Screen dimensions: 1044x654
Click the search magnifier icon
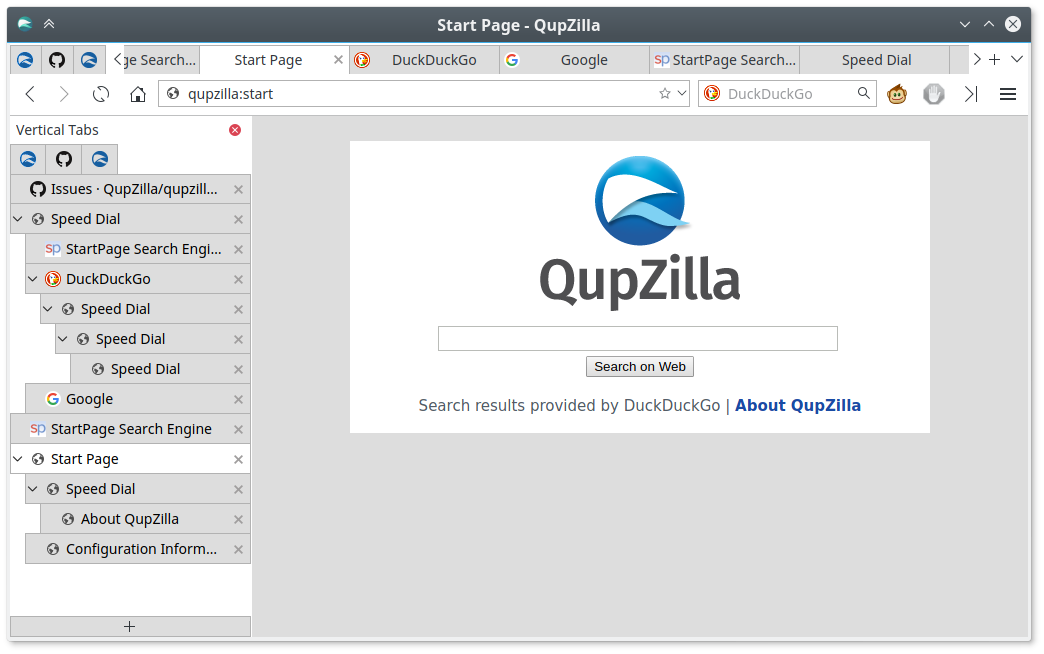(864, 93)
